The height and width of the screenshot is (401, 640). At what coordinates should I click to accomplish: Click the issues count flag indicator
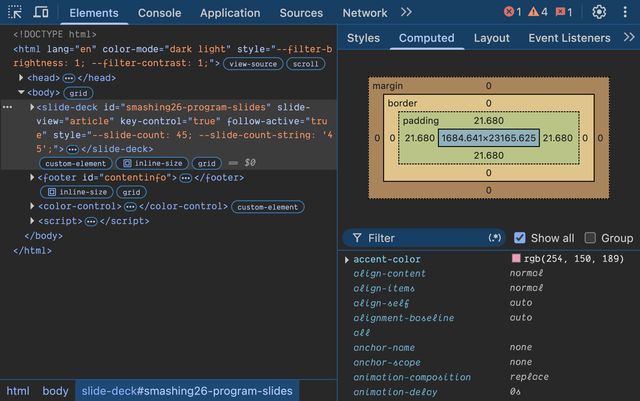(x=564, y=12)
